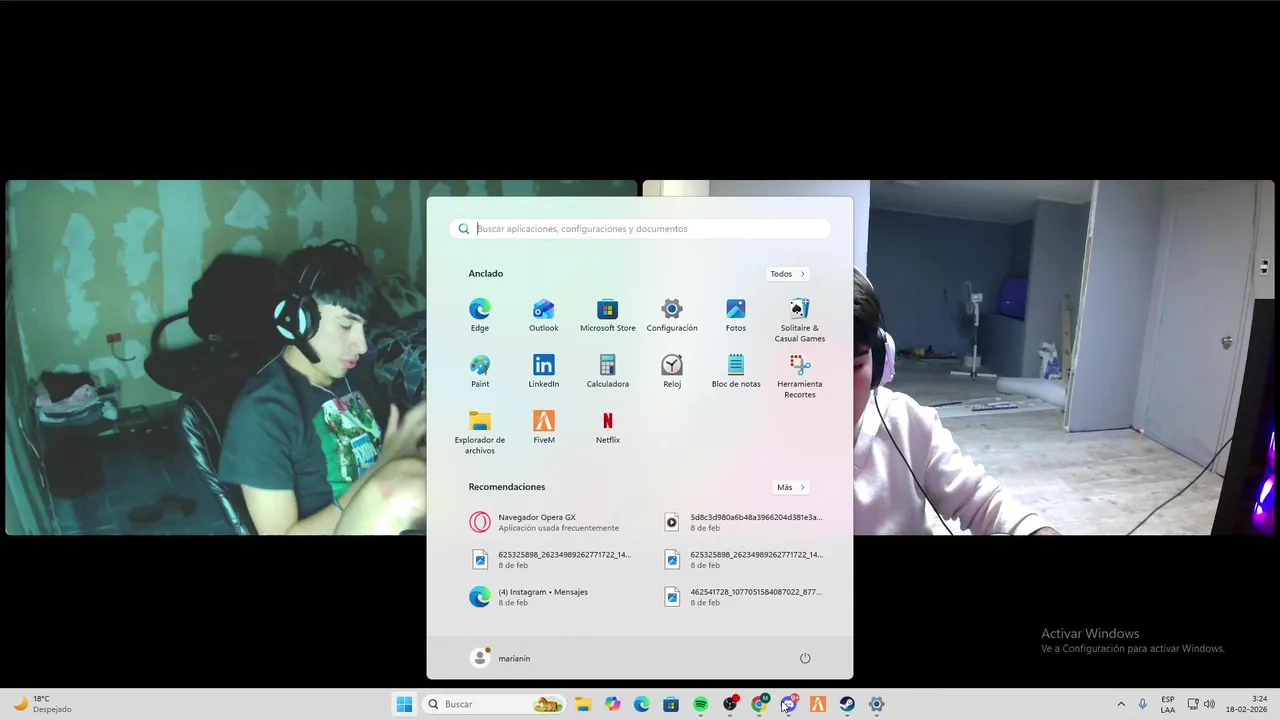The height and width of the screenshot is (720, 1280).
Task: Click the taskbar Buscar search box
Action: 494,704
